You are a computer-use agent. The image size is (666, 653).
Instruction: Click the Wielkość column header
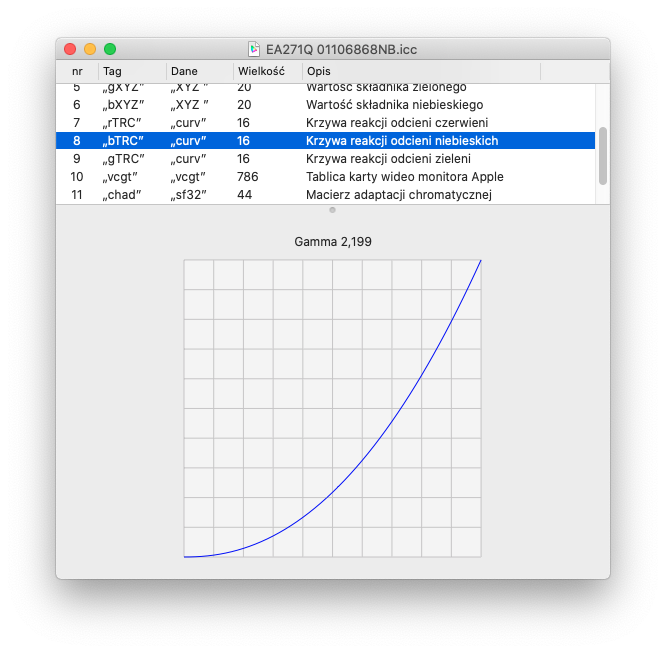(x=266, y=72)
